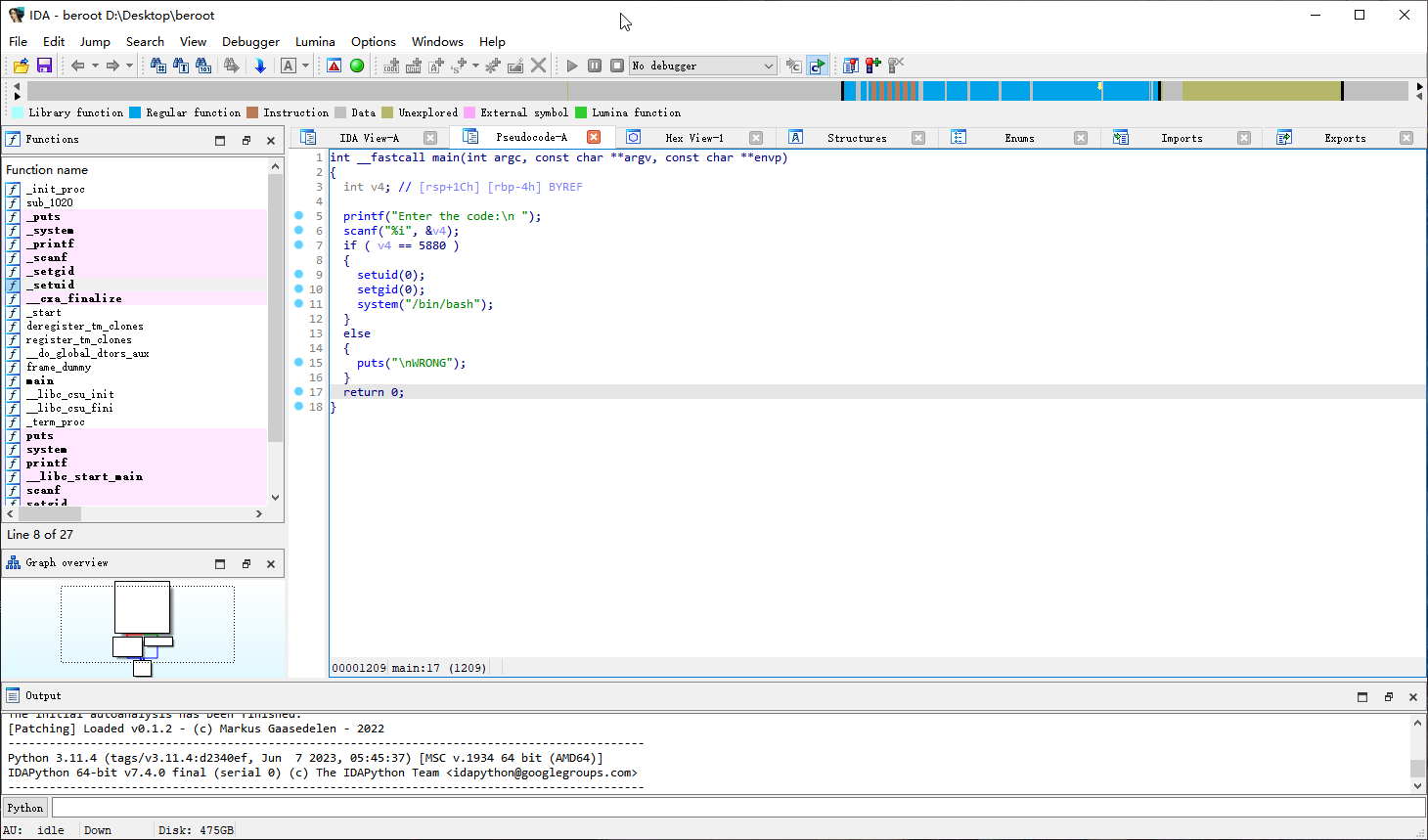Click the scanf call in pseudocode
This screenshot has height=840, width=1428.
[401, 231]
